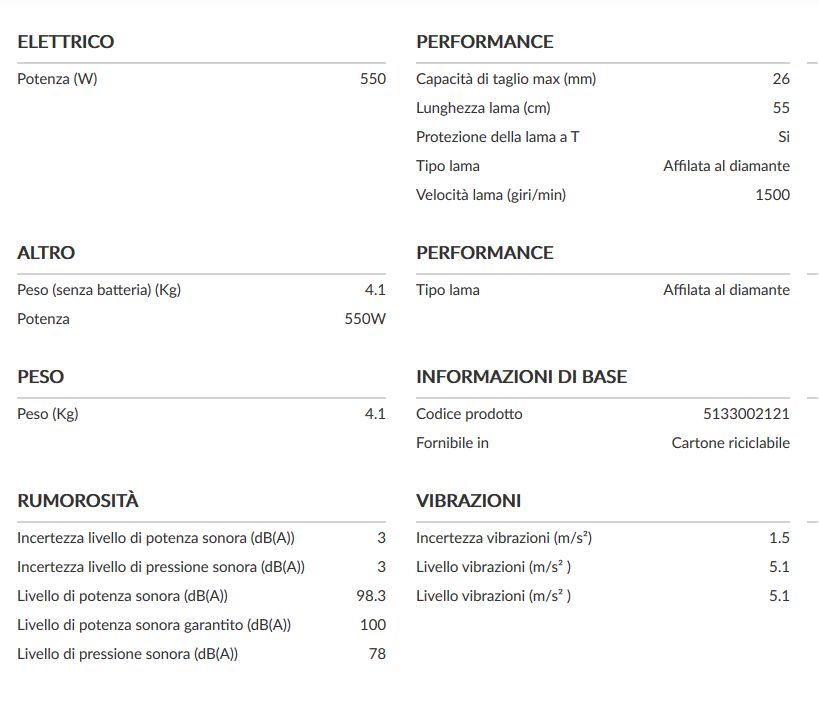Click the Livello di potenza sonora garantito label
This screenshot has height=723, width=819.
154,625
